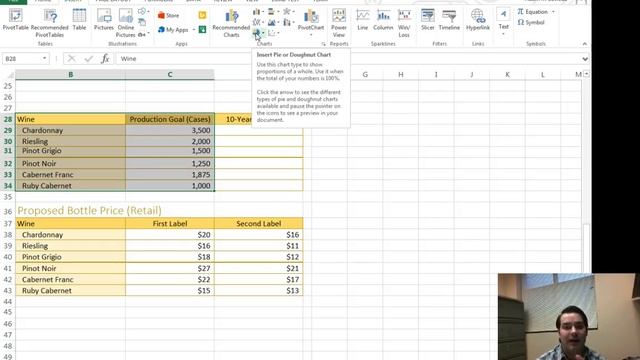Collapse the ribbon

[x=584, y=44]
